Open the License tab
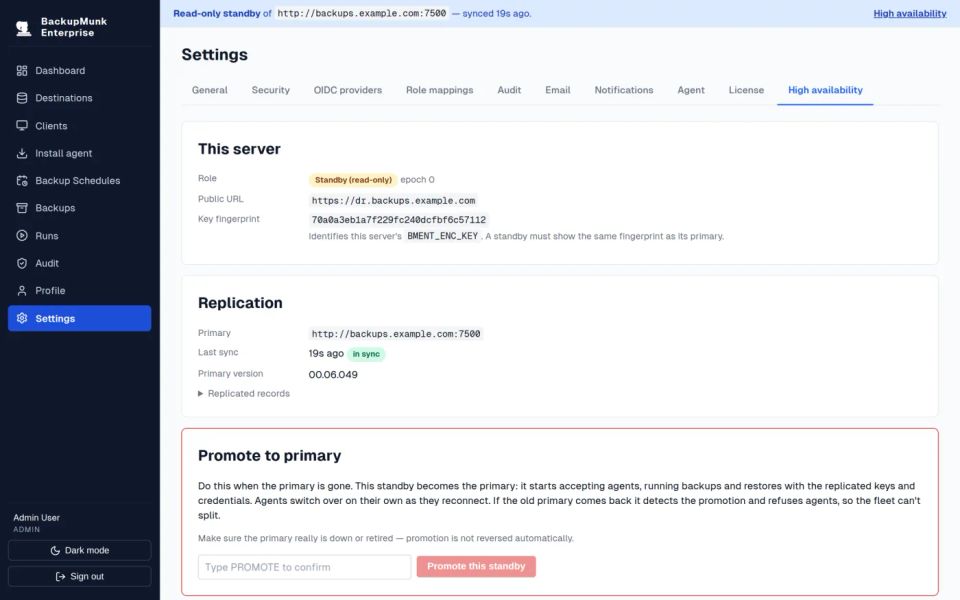The width and height of the screenshot is (960, 600). pyautogui.click(x=746, y=90)
